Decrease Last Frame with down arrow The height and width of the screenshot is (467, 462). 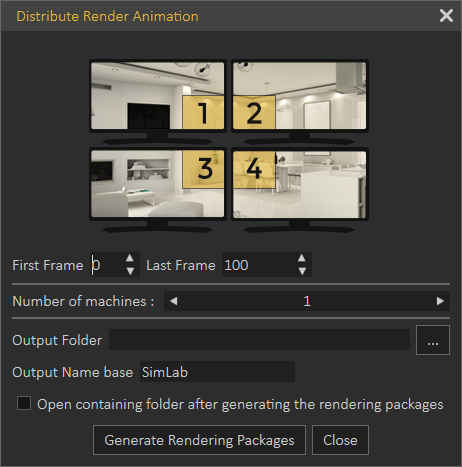coord(302,271)
